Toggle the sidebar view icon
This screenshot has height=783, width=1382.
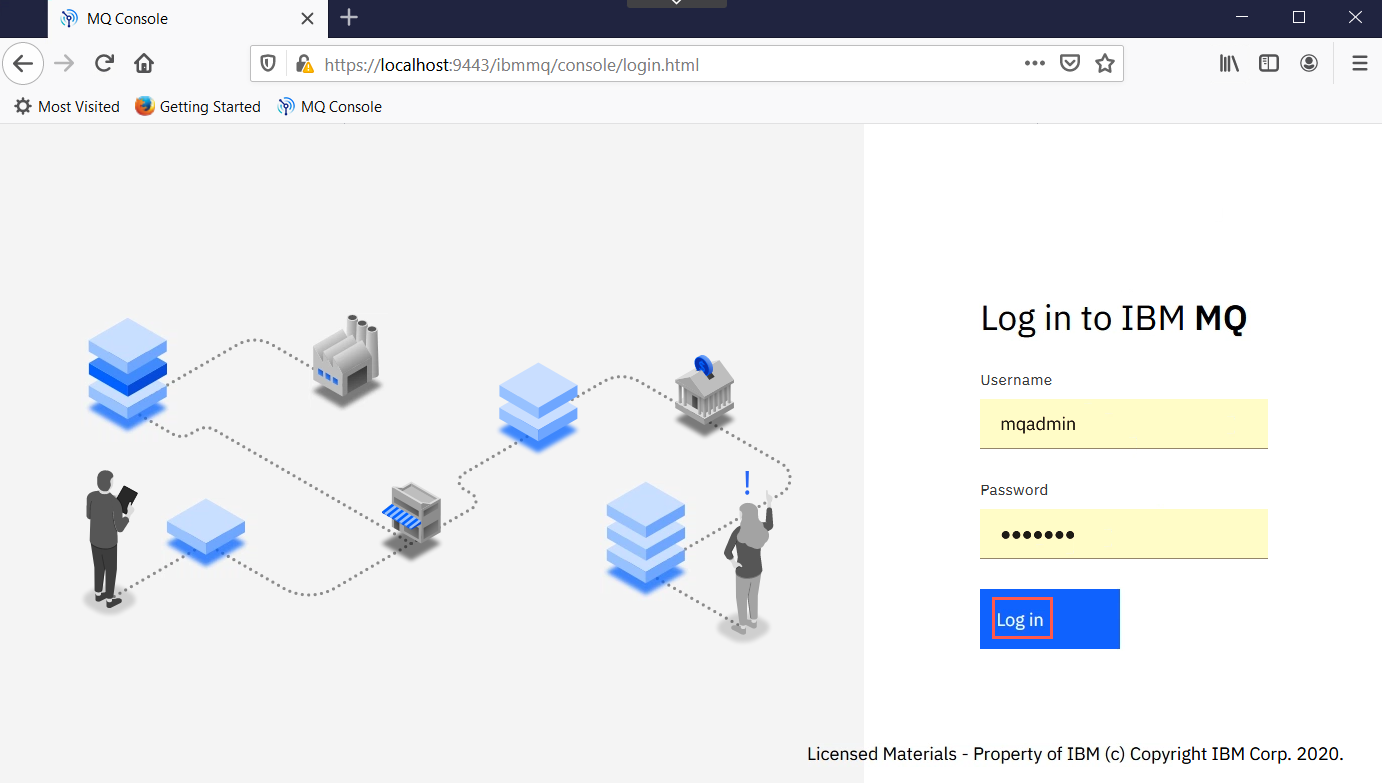pyautogui.click(x=1269, y=64)
